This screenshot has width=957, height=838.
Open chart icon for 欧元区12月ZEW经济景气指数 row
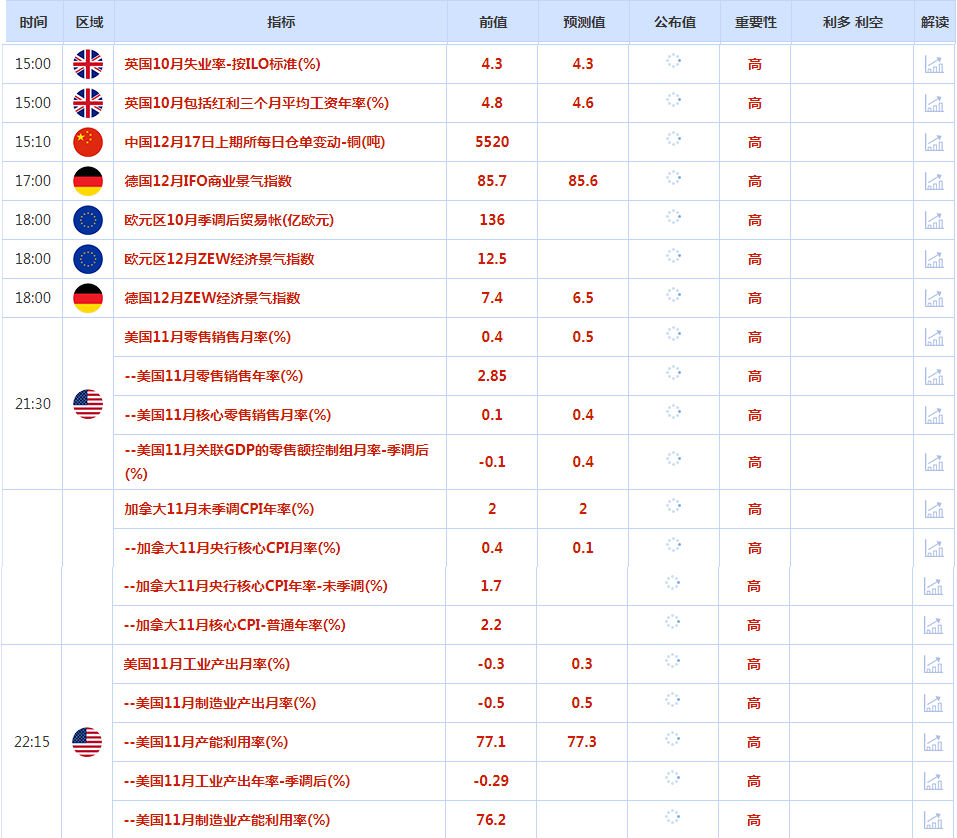(x=934, y=259)
